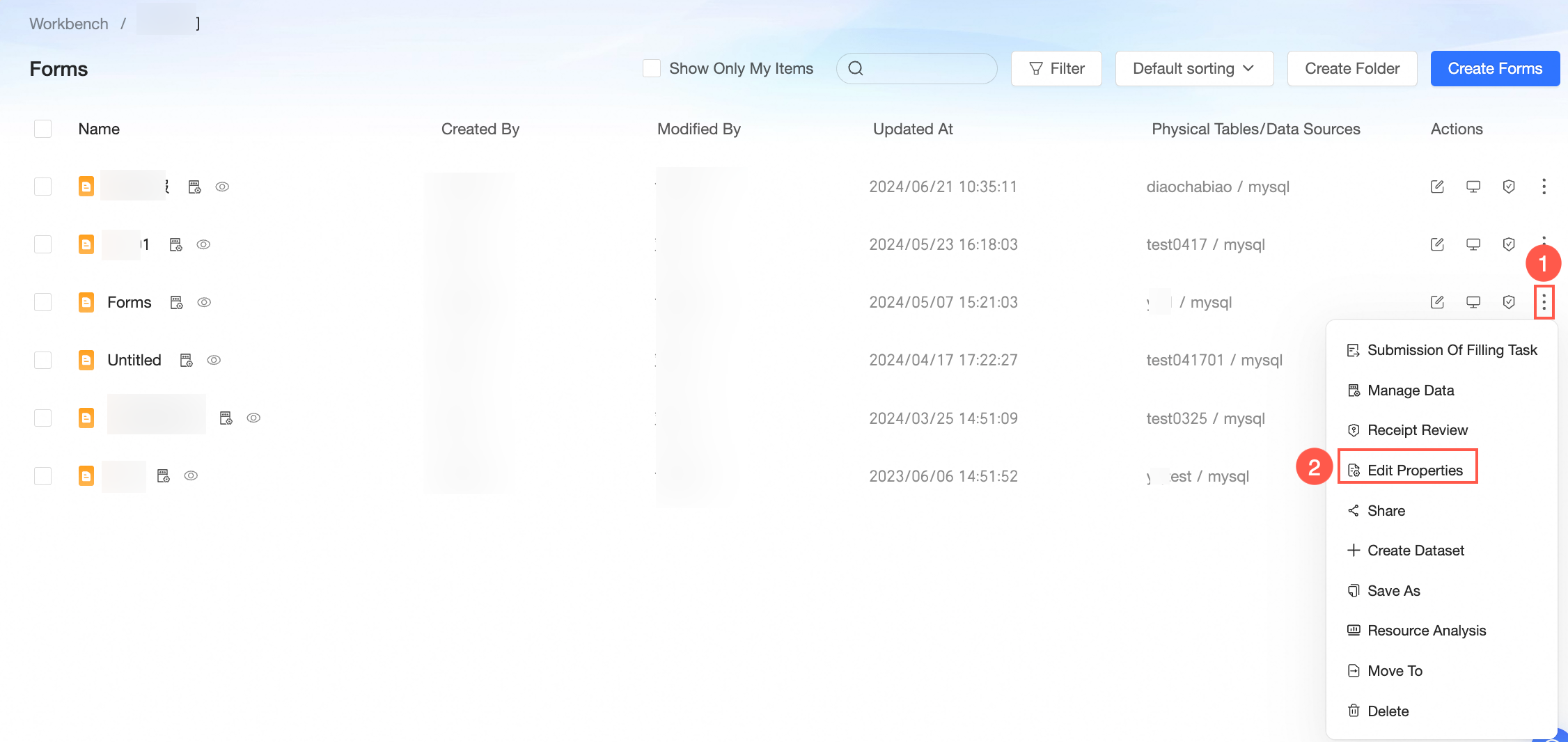Click the eye icon in the diaochabiao row
Screen dimensions: 1568x742
222,187
